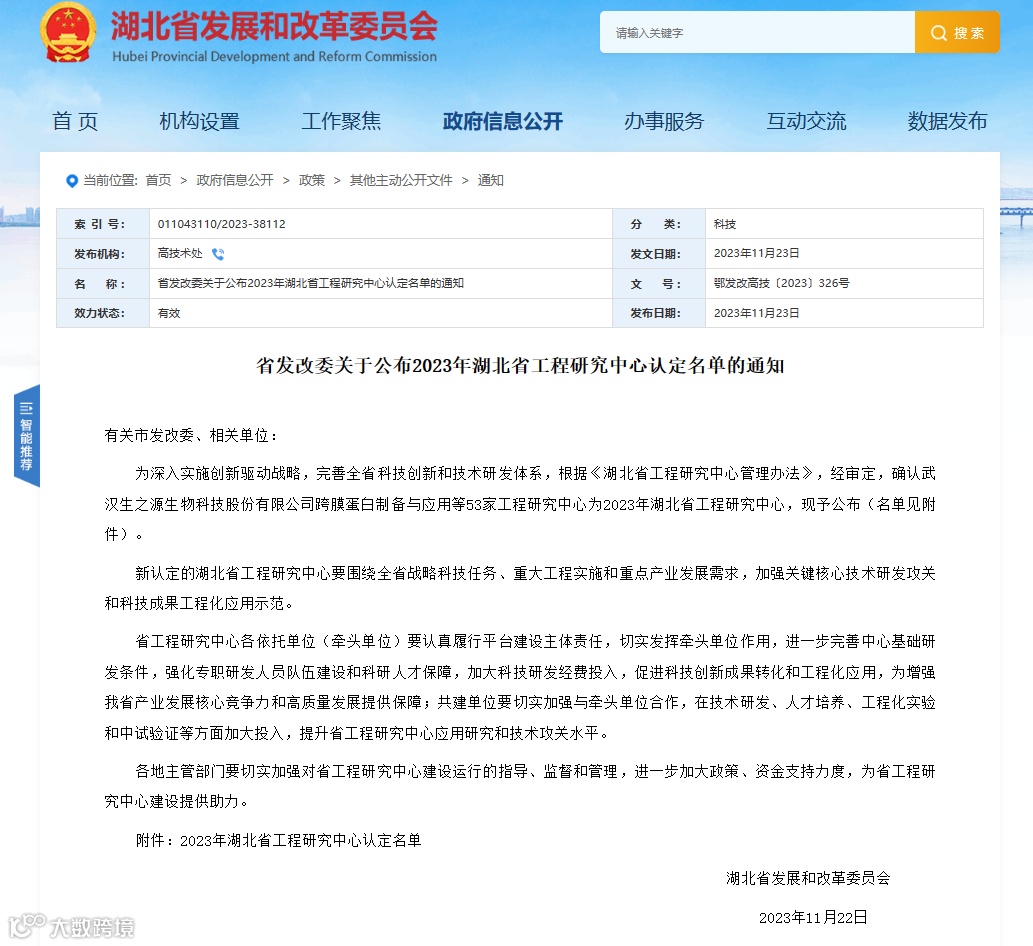
Task: Click the 索引号 label cell
Action: click(103, 224)
